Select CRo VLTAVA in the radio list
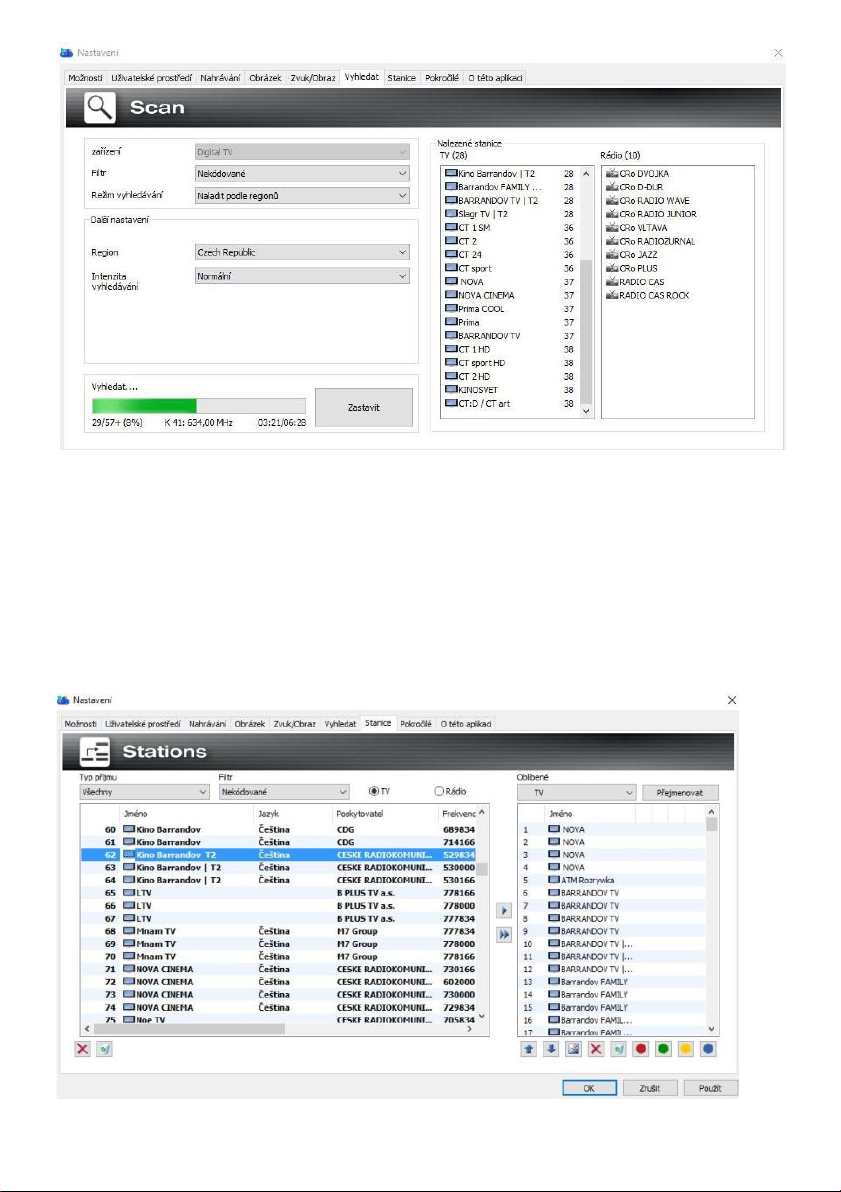Image resolution: width=841 pixels, height=1192 pixels. pos(643,227)
